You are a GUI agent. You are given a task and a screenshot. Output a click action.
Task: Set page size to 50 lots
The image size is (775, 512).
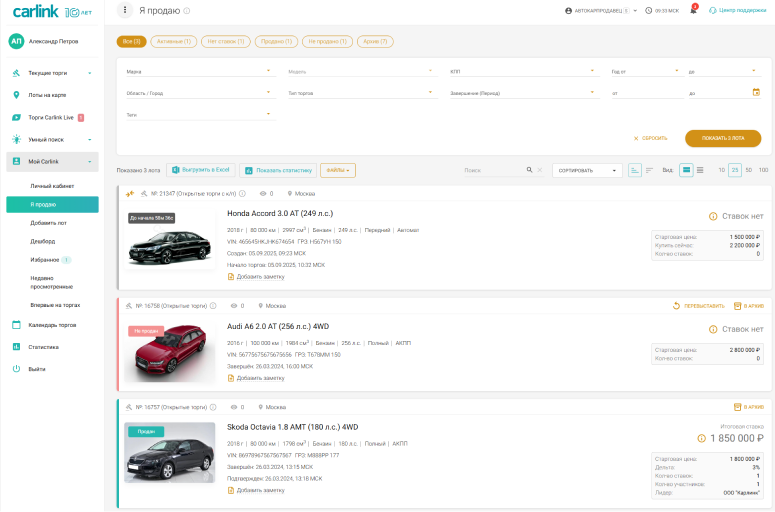(x=749, y=170)
